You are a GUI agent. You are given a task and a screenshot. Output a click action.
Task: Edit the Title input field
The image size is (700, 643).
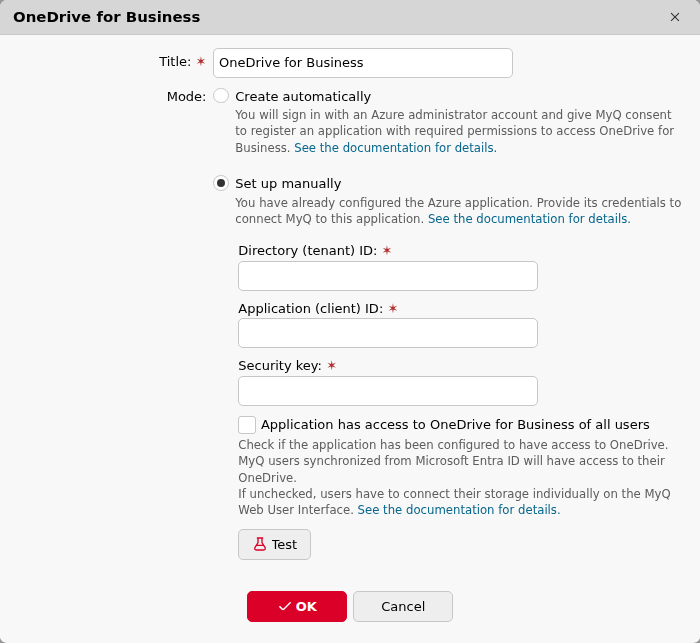362,63
